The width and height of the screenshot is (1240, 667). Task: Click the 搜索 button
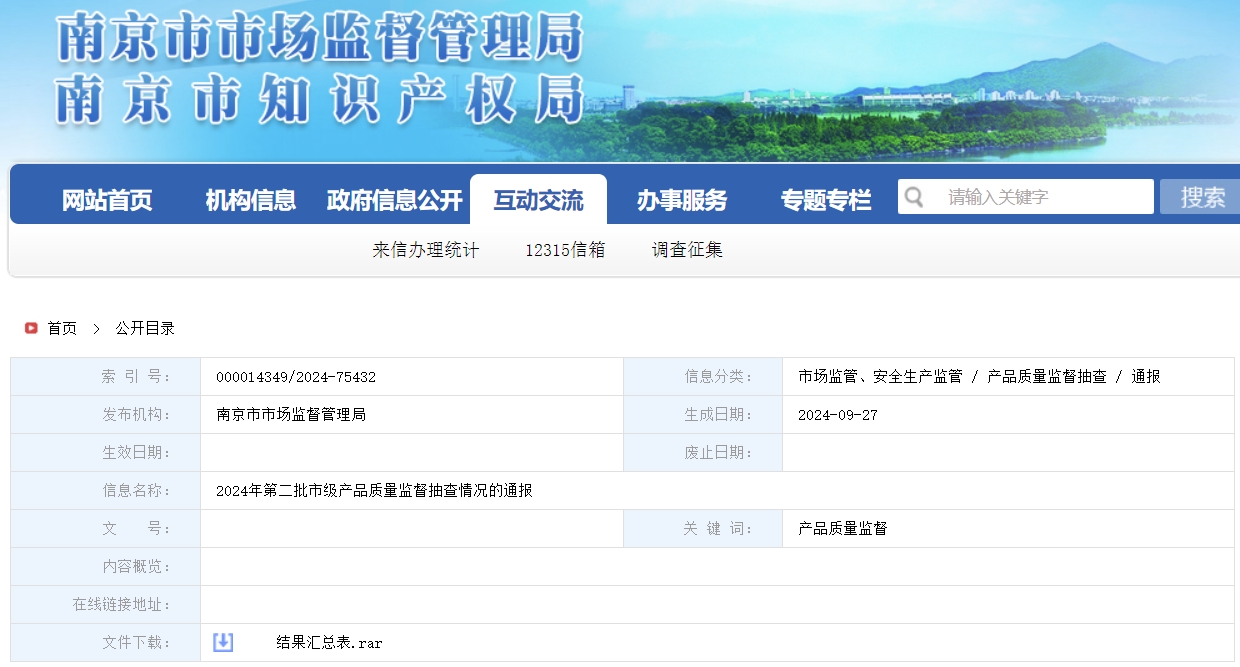pos(1200,197)
